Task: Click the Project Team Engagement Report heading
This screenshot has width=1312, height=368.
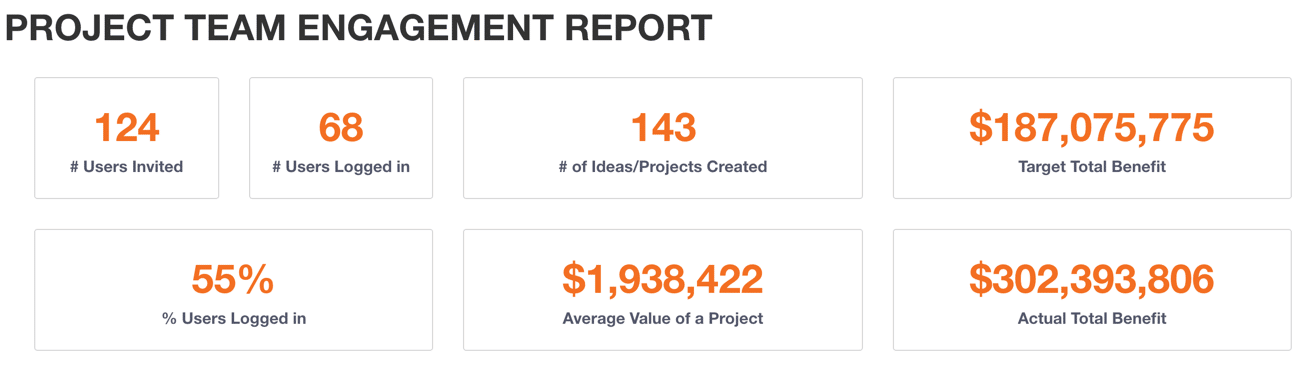Action: (358, 29)
